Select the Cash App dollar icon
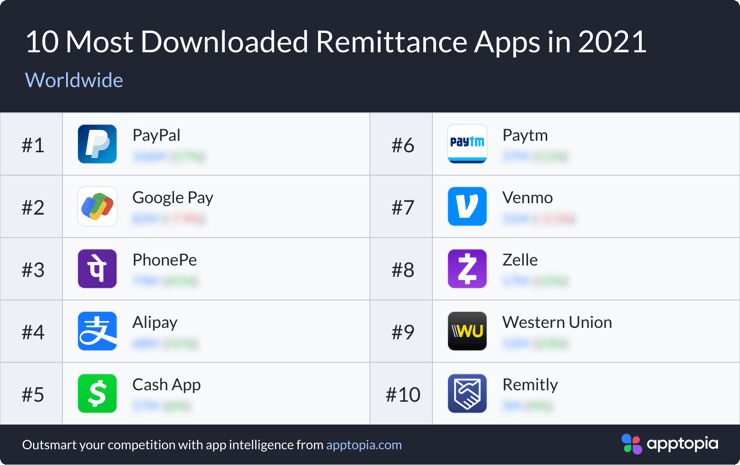740x465 pixels. click(97, 394)
